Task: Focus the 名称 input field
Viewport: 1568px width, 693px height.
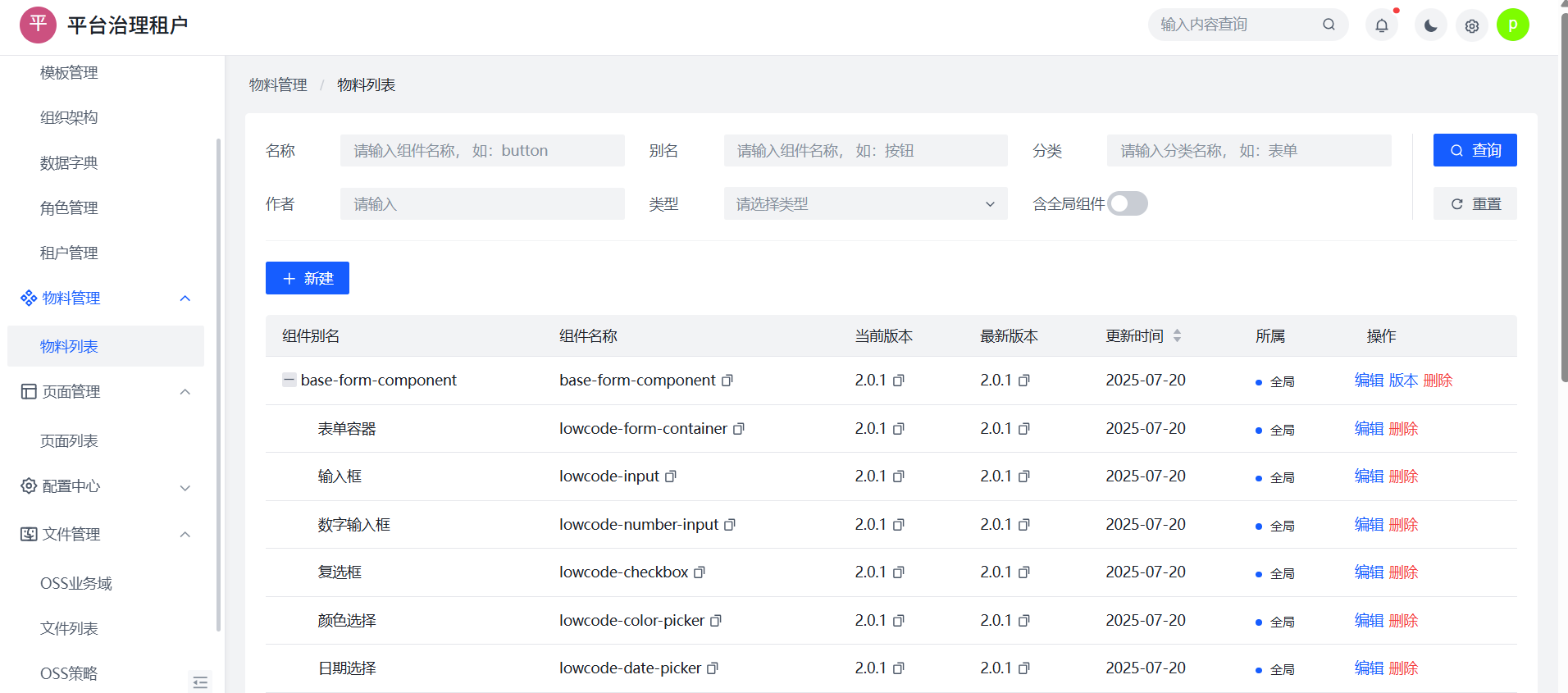Action: pyautogui.click(x=482, y=151)
